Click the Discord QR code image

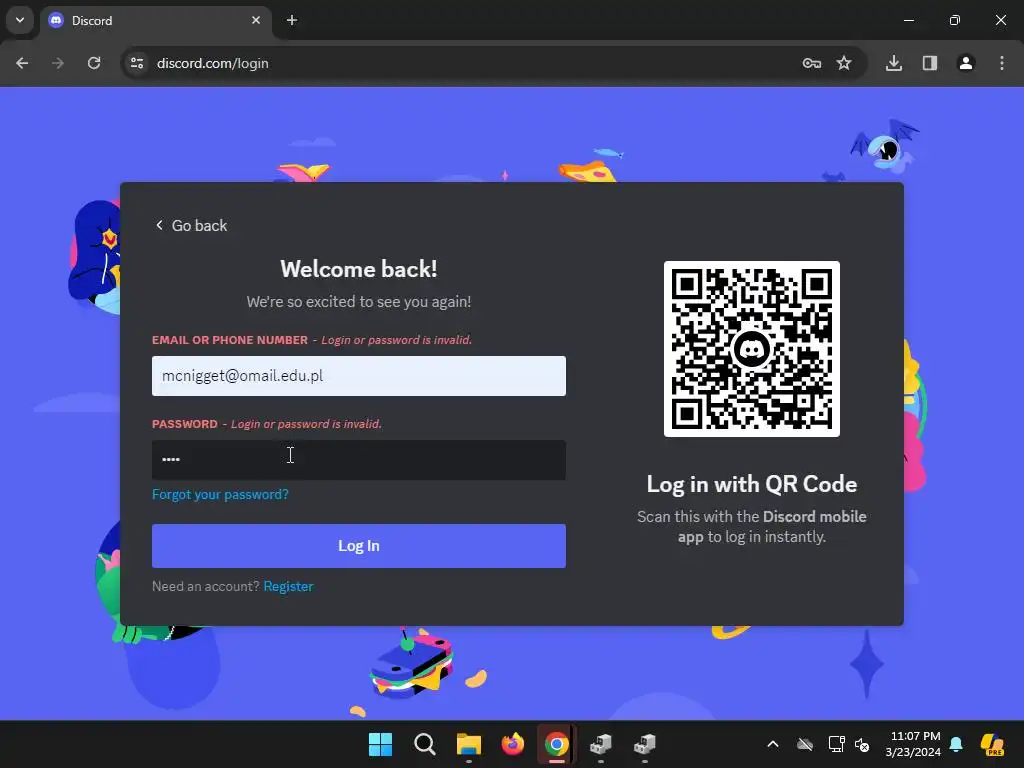point(752,349)
